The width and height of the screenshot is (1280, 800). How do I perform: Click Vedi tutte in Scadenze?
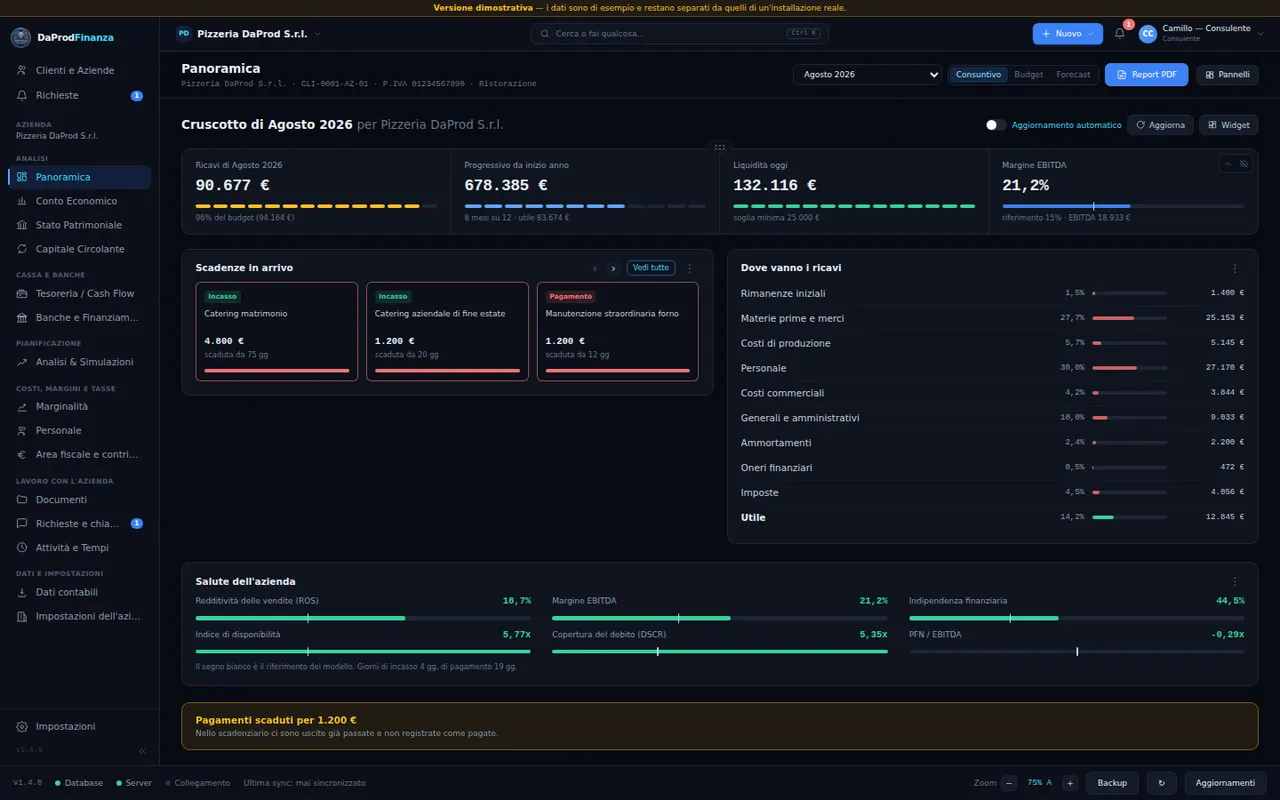pos(651,268)
